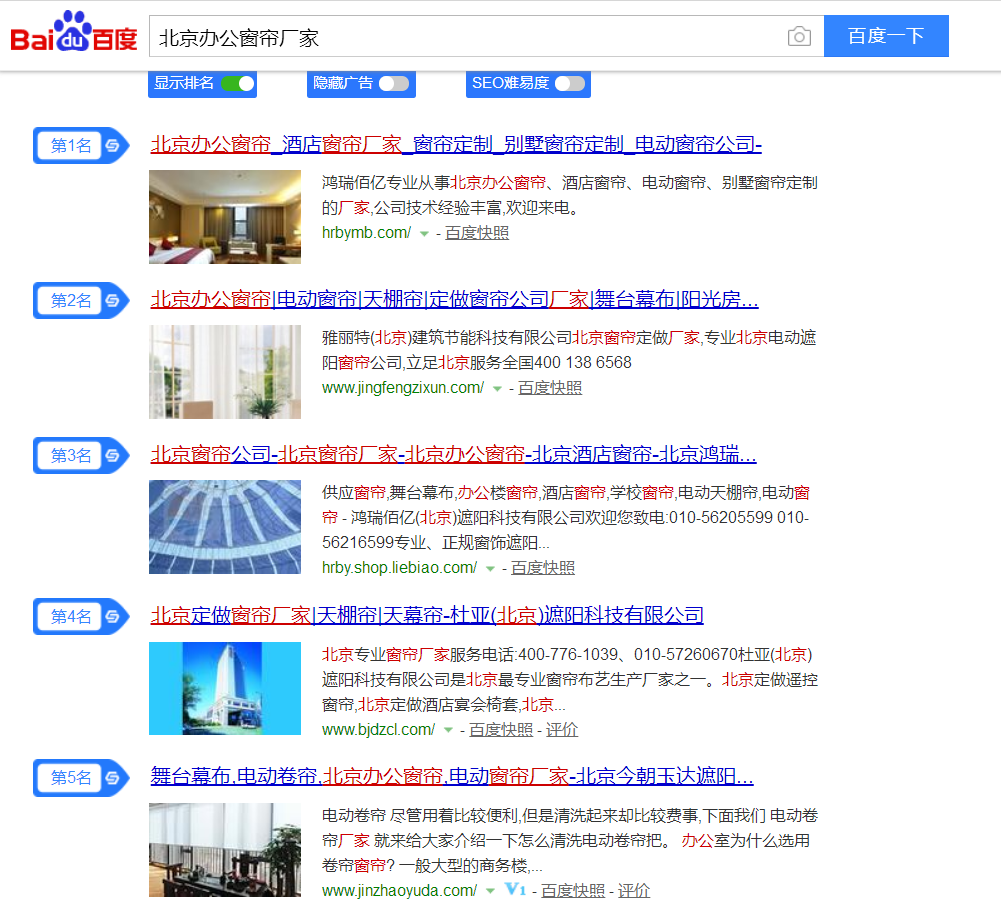This screenshot has height=904, width=1001.
Task: Click description text starting 供应窗帘,舞台幕布
Action: [566, 518]
